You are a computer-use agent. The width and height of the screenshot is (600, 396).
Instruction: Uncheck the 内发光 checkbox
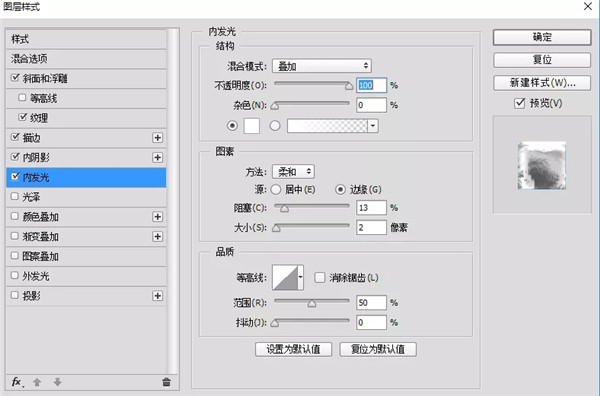click(15, 176)
